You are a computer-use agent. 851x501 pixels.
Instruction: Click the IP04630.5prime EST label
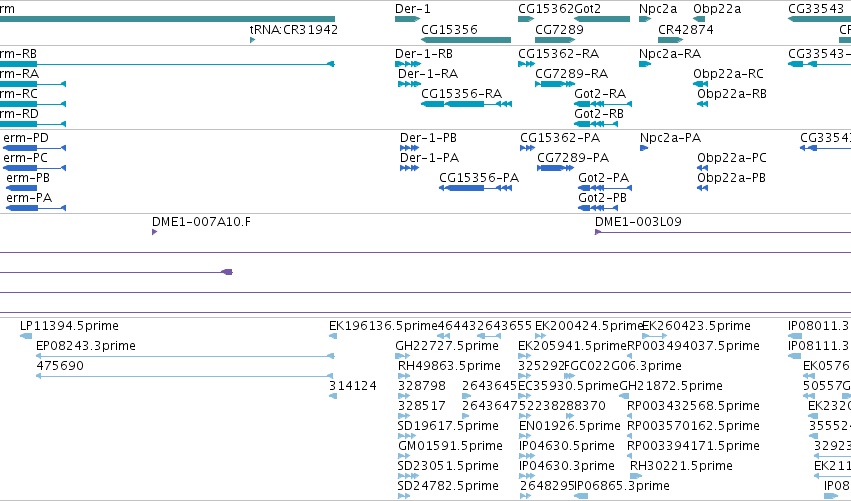coord(567,446)
